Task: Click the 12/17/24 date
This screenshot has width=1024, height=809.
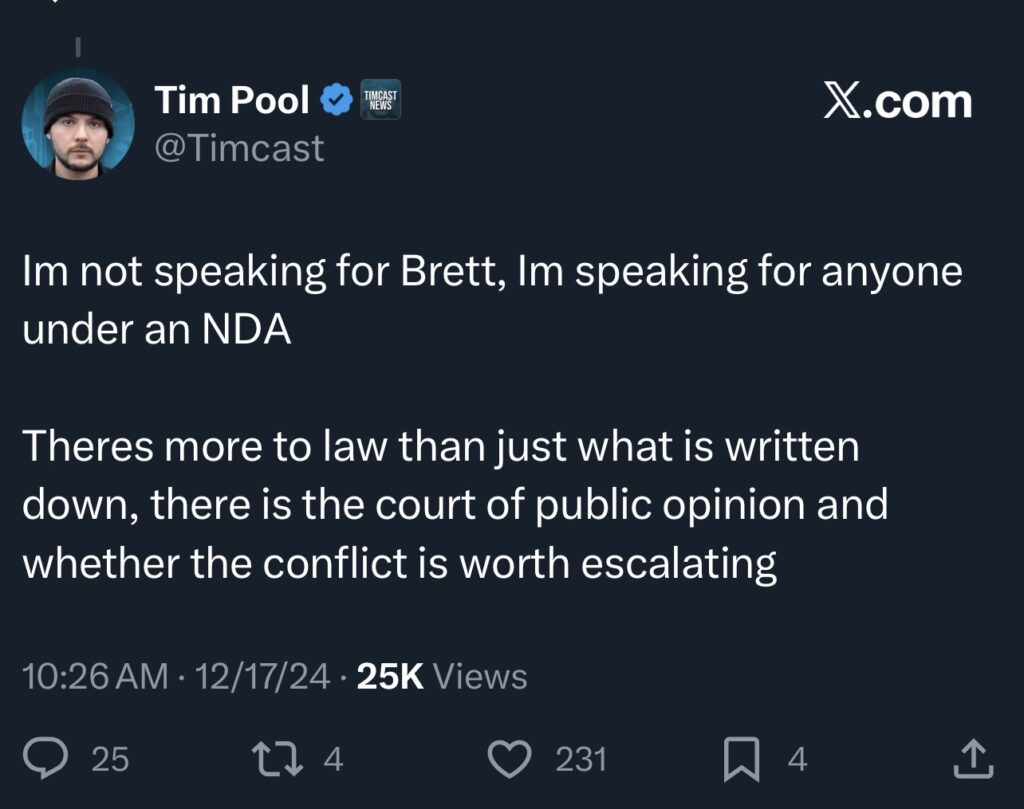Action: pos(263,677)
